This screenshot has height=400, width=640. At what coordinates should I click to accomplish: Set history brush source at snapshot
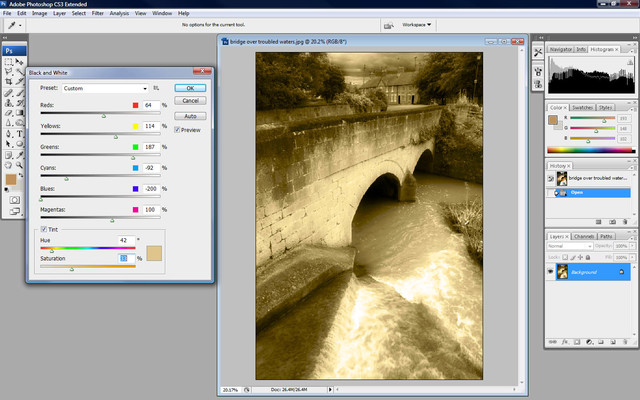point(551,178)
